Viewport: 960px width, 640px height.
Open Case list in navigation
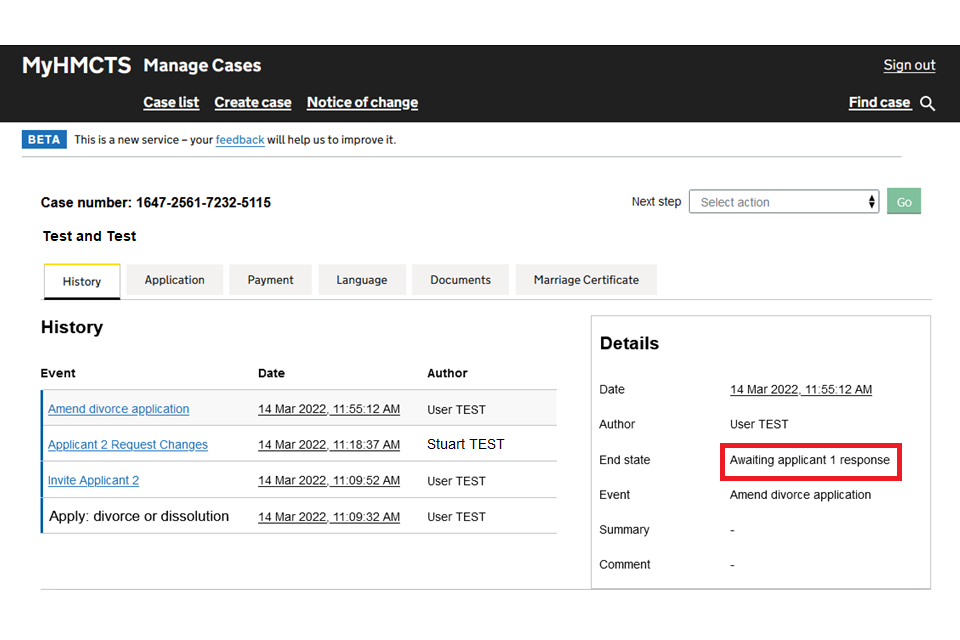coord(171,102)
